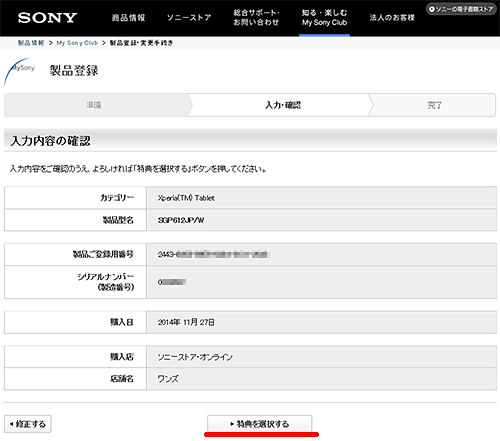Click the 購入日 row label

click(x=122, y=322)
